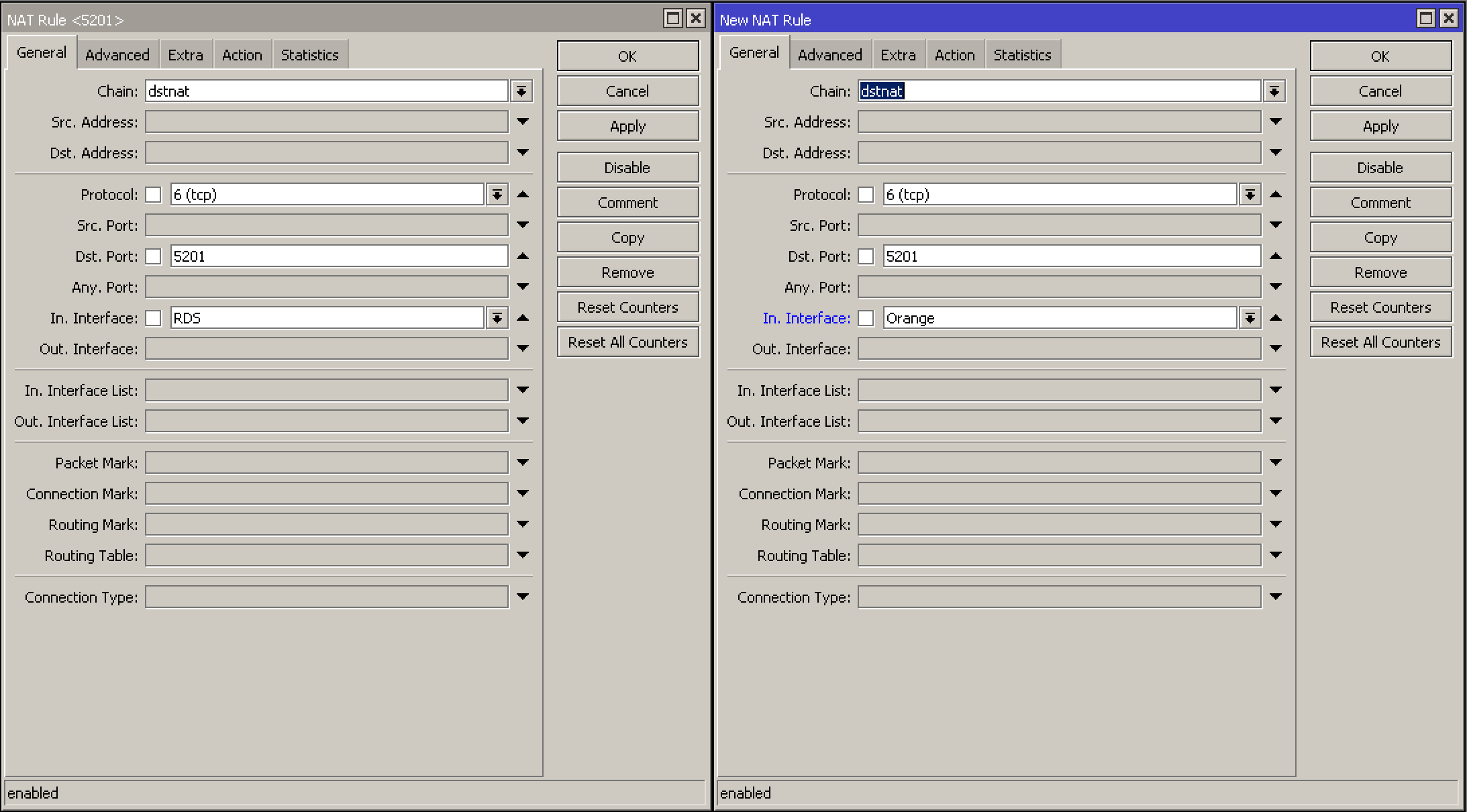Click Reset All Counters in New NAT Rule window
Viewport: 1467px width, 812px height.
point(1380,342)
